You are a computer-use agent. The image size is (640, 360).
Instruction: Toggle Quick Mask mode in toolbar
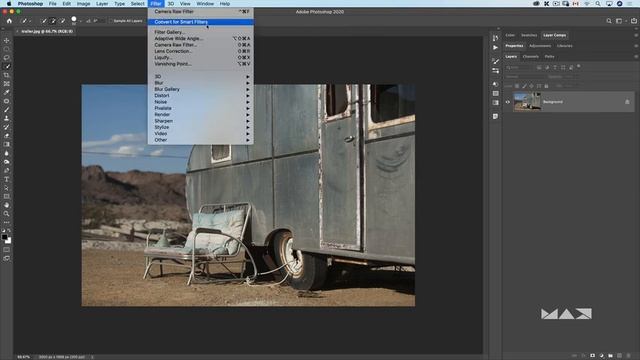[7, 249]
